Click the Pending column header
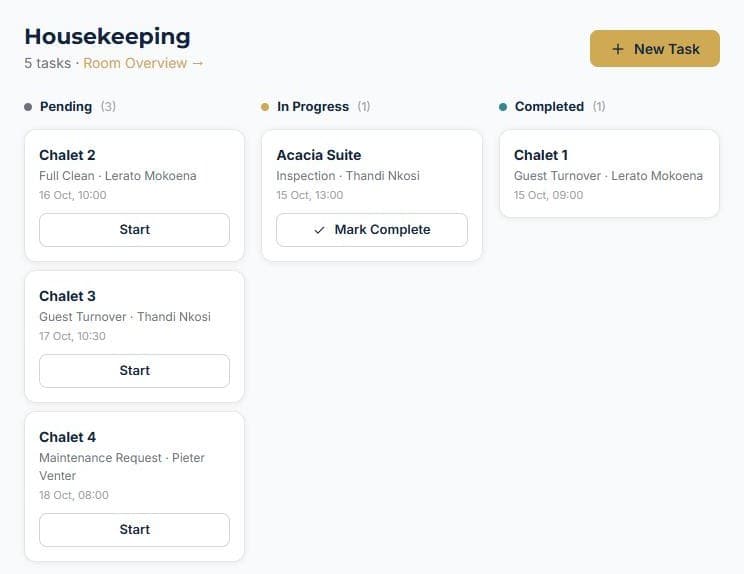The width and height of the screenshot is (744, 574). 66,107
